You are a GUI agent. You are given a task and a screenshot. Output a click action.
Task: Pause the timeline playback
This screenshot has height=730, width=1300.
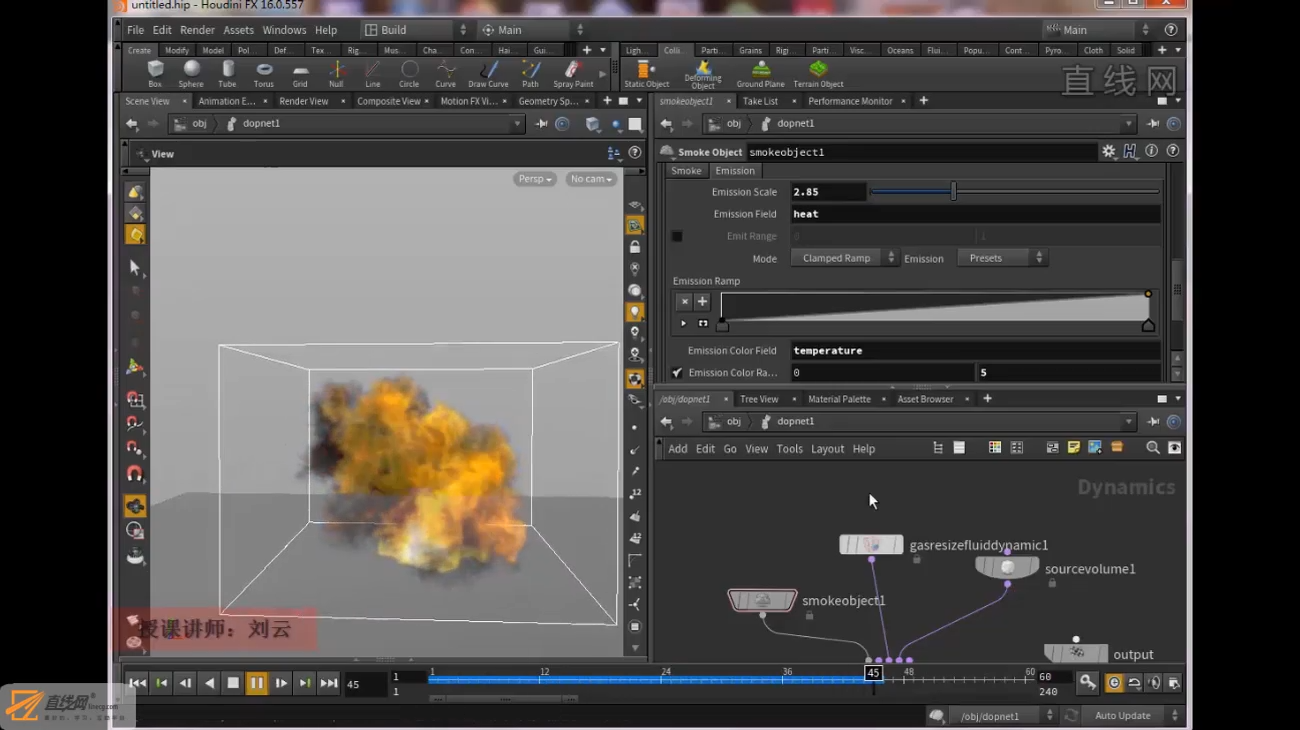(x=257, y=683)
